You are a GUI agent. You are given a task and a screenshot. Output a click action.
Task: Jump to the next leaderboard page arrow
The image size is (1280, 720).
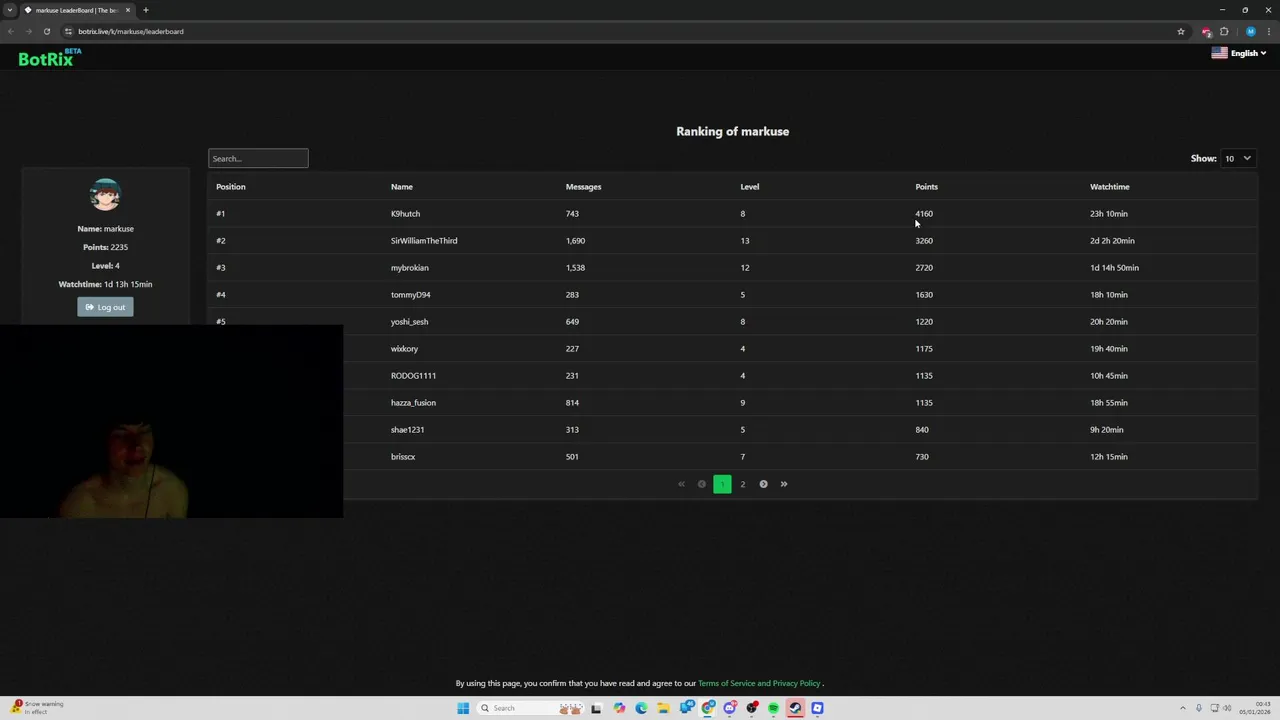[x=763, y=484]
